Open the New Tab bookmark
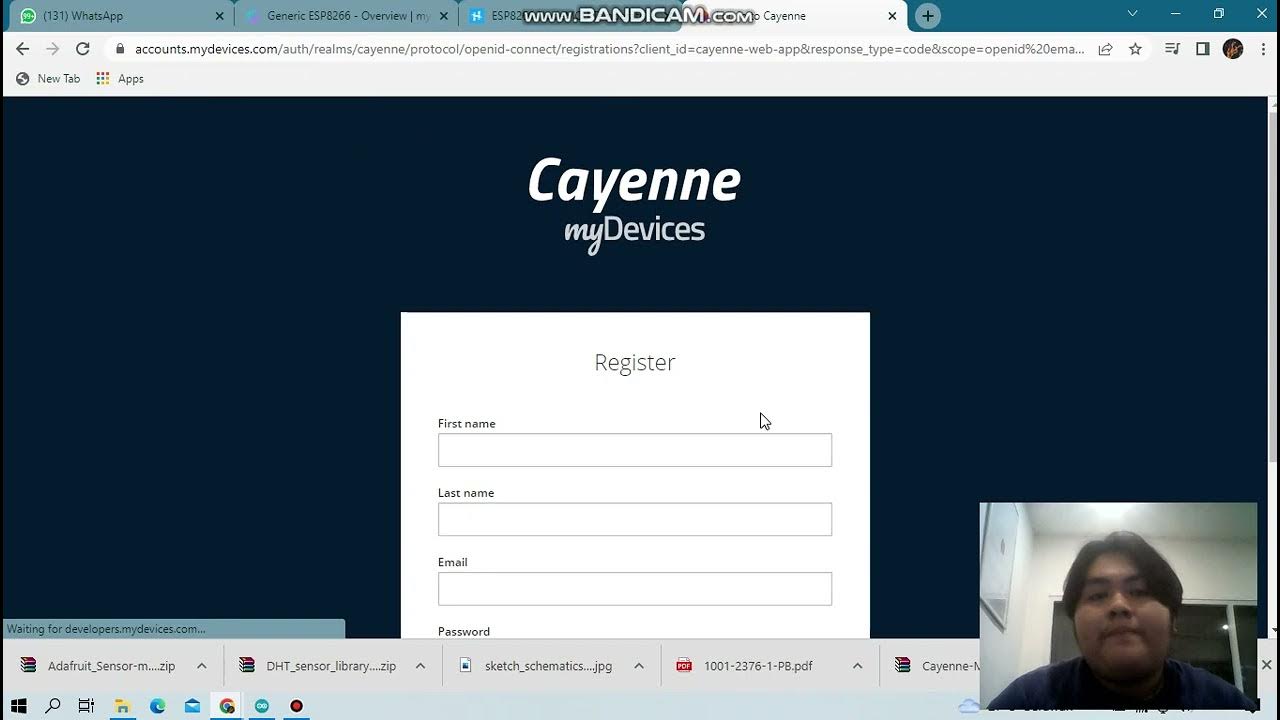The width and height of the screenshot is (1280, 720). pyautogui.click(x=48, y=79)
